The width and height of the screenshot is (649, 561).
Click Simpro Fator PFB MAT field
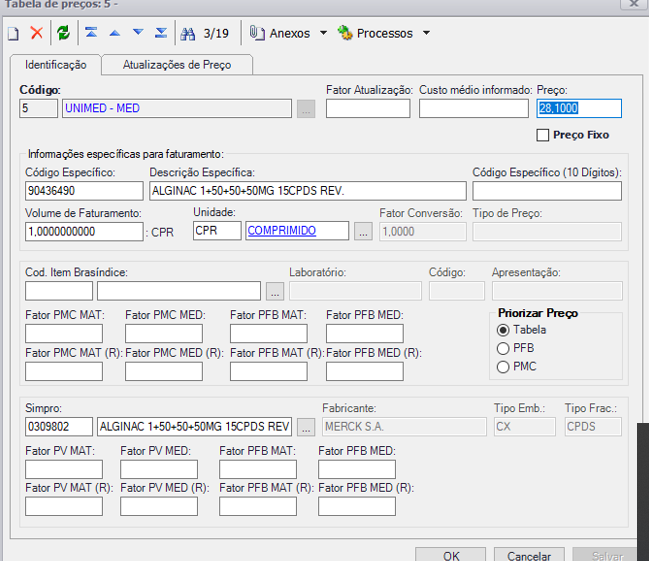[258, 470]
